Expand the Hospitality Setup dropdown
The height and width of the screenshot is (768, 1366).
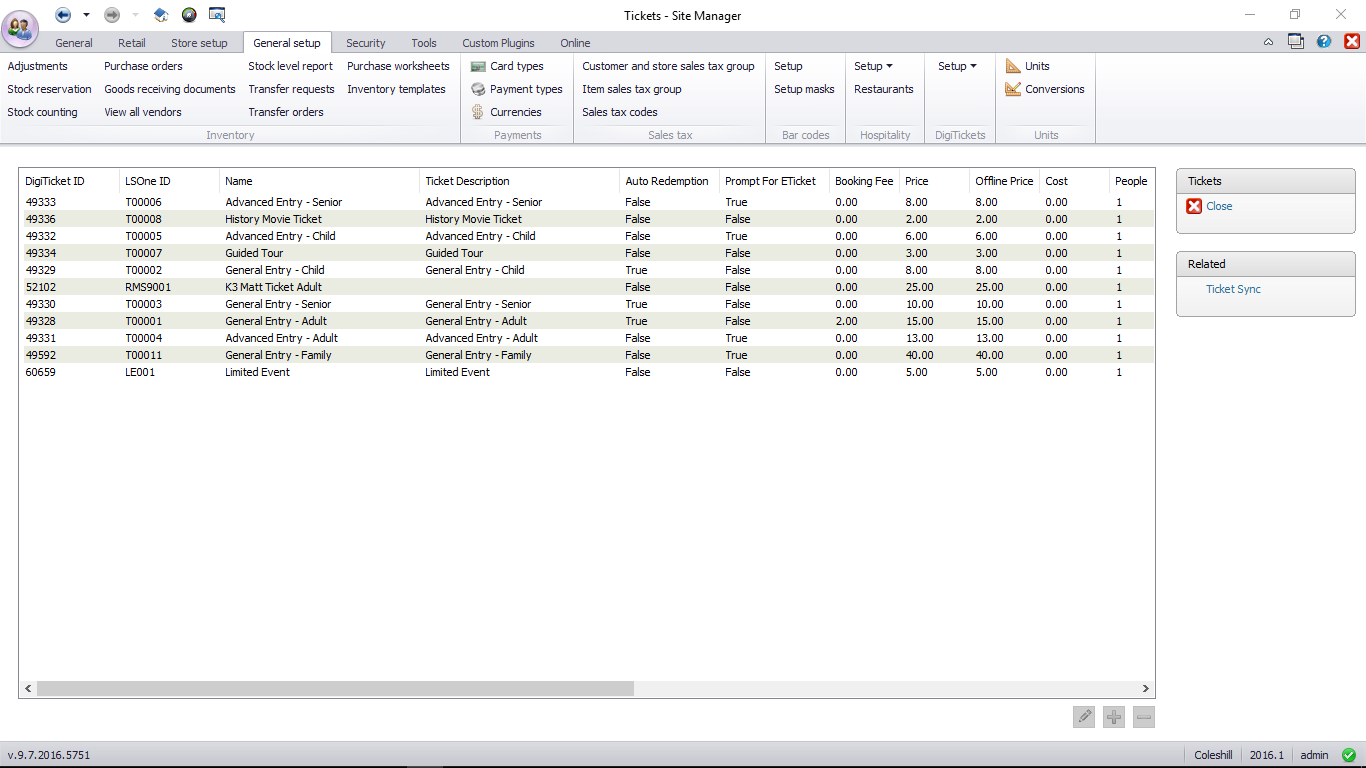(x=873, y=66)
